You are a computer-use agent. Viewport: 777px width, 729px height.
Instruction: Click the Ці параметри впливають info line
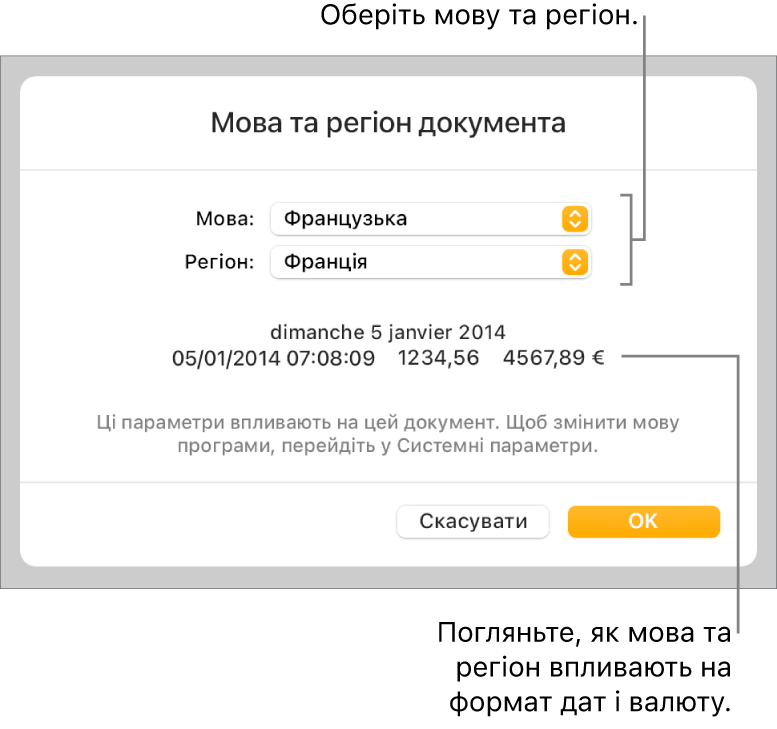388,423
